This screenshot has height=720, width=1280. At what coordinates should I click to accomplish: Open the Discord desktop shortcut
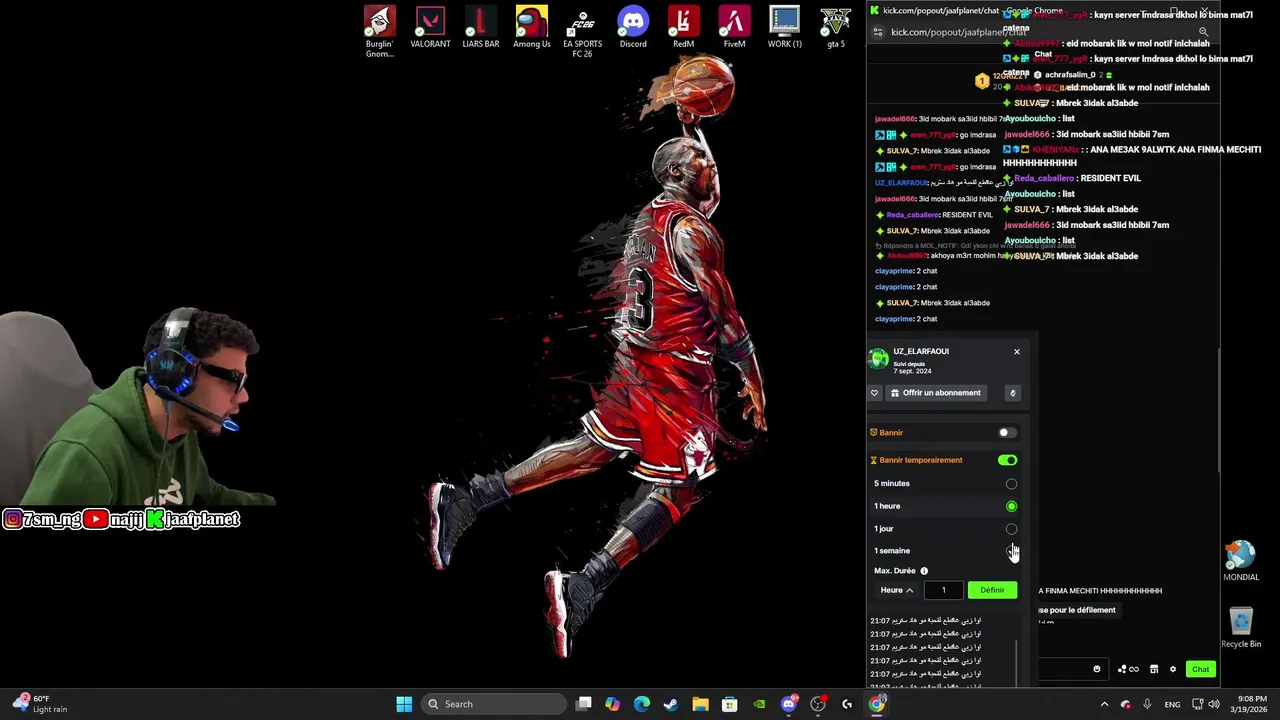633,28
